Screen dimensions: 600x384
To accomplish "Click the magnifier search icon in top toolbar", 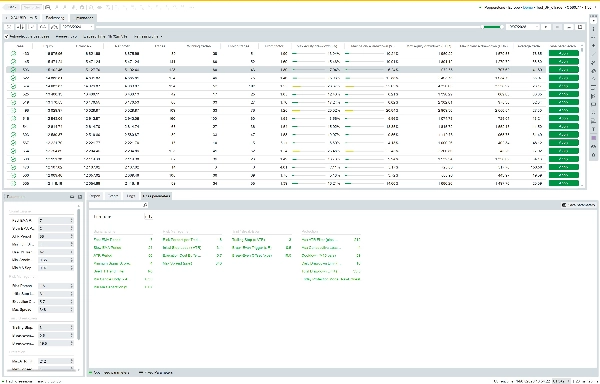I will 48,7.
